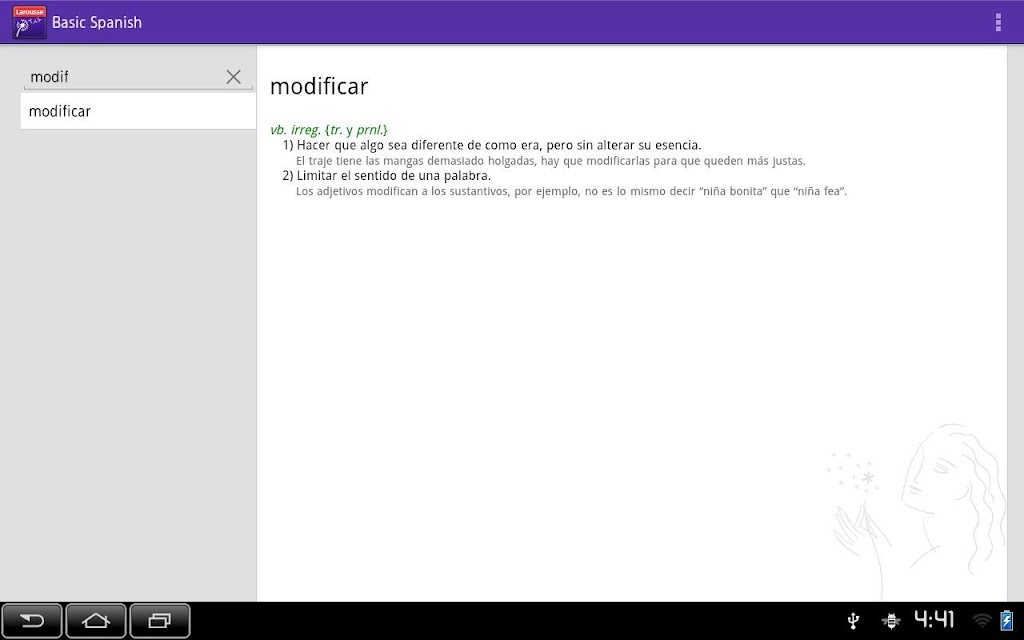Image resolution: width=1024 pixels, height=640 pixels.
Task: Click the "modificar" entry heading
Action: (x=319, y=86)
